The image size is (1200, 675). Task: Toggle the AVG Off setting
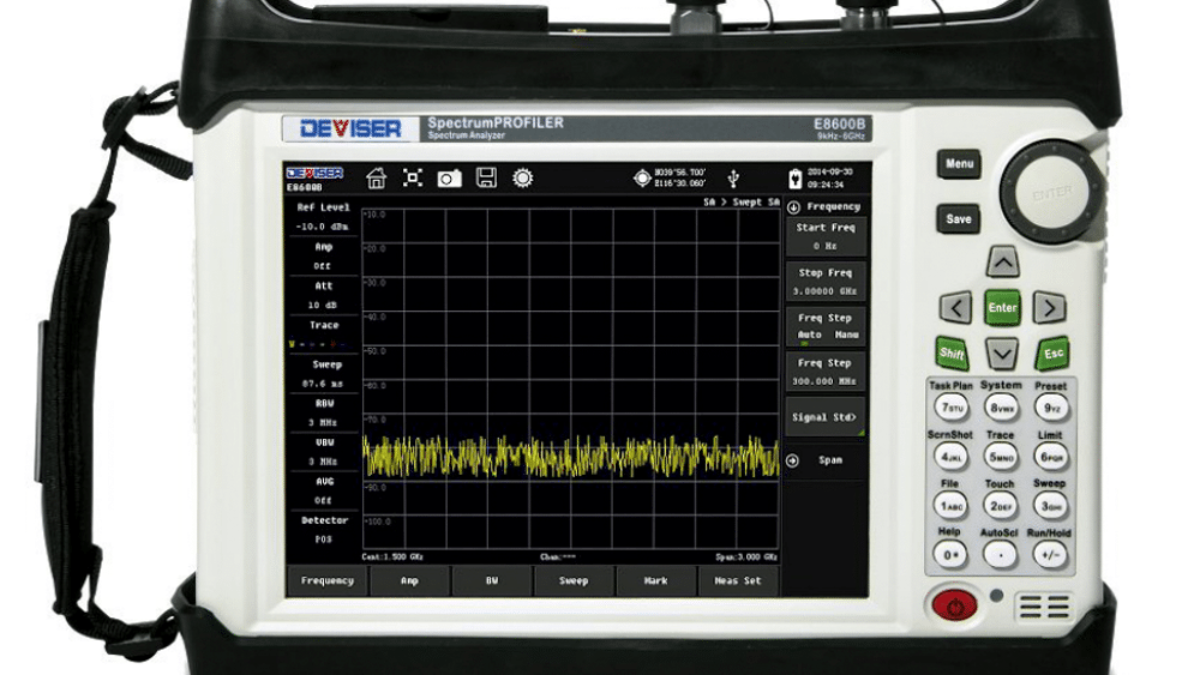(x=323, y=490)
